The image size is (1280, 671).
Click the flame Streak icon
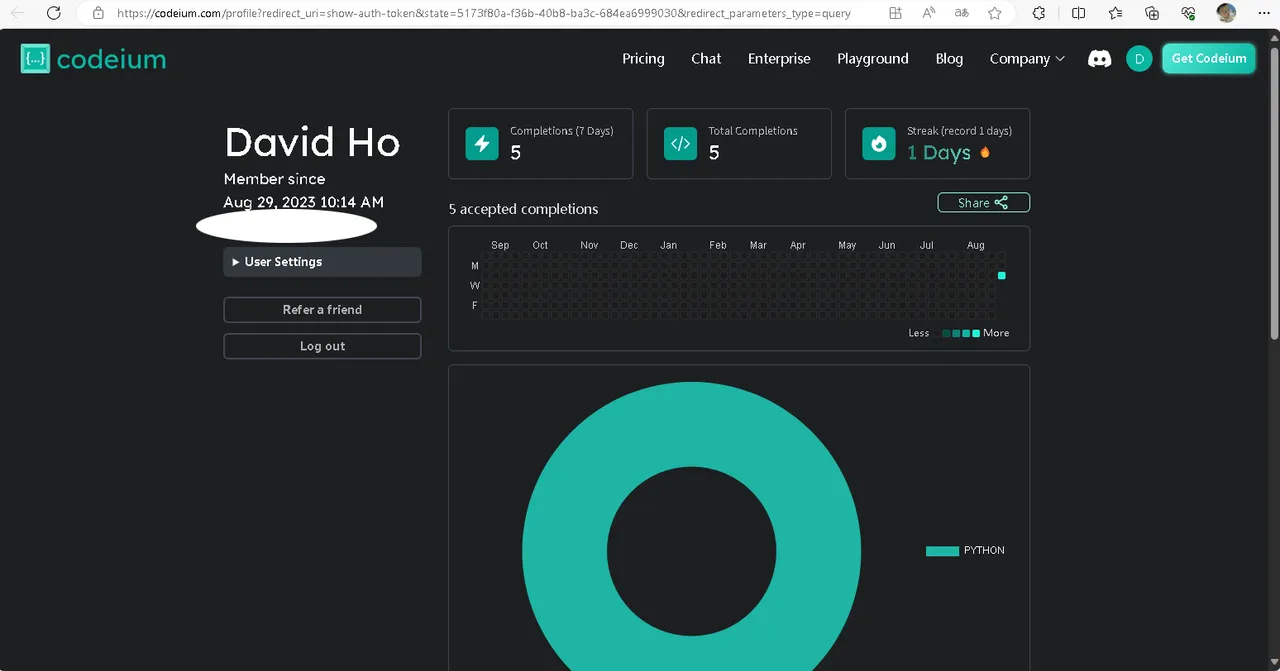coord(879,144)
